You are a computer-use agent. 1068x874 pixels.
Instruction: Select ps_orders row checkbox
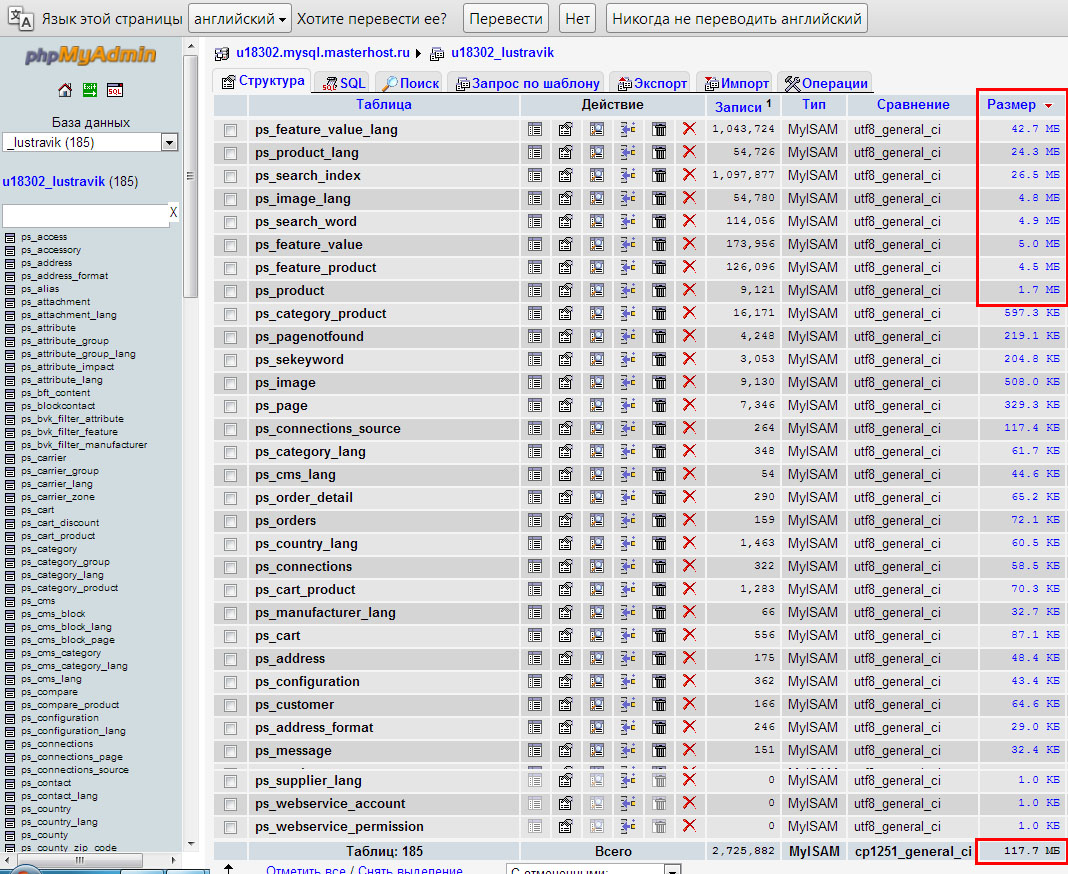230,522
